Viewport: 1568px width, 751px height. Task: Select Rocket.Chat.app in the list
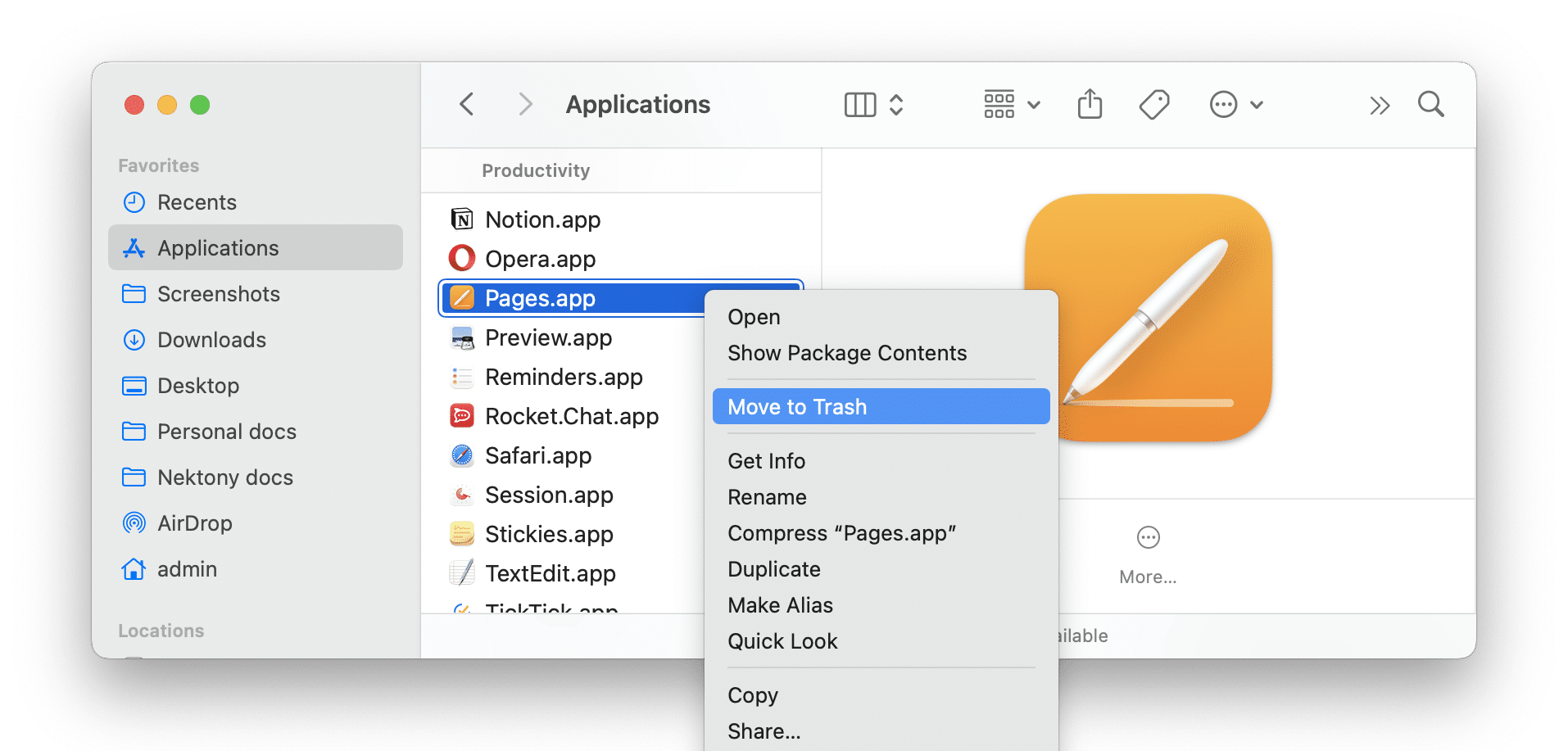pos(572,416)
